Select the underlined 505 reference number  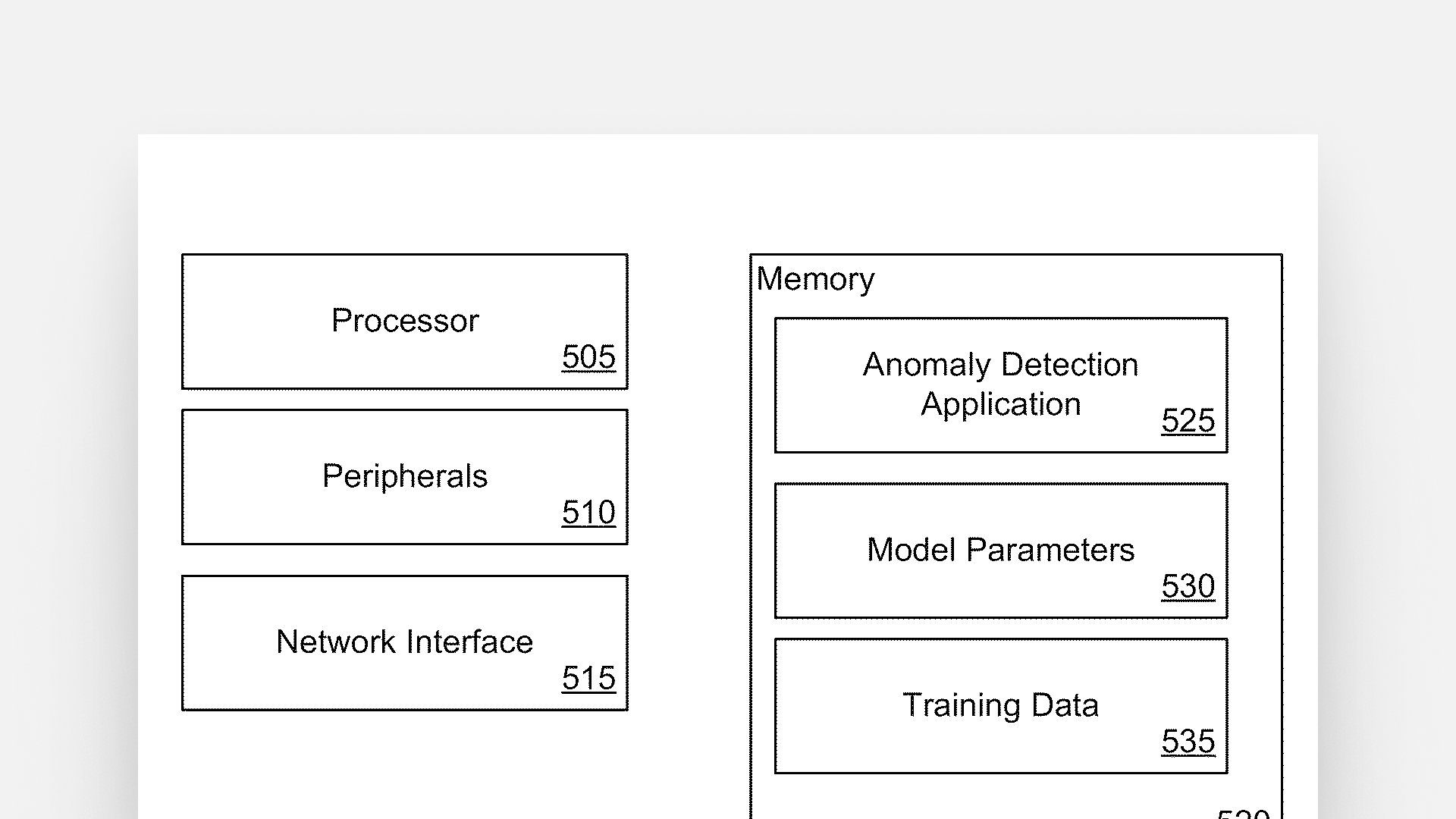click(x=588, y=357)
